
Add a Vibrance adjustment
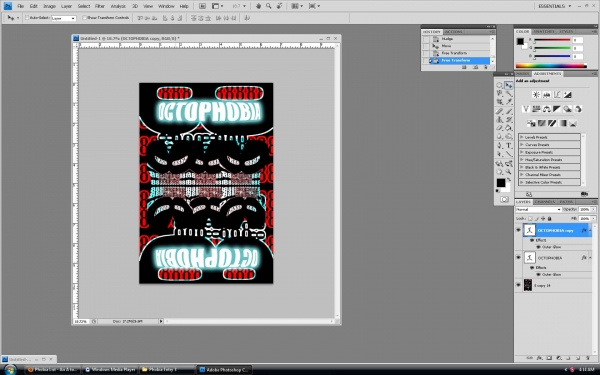(x=526, y=109)
